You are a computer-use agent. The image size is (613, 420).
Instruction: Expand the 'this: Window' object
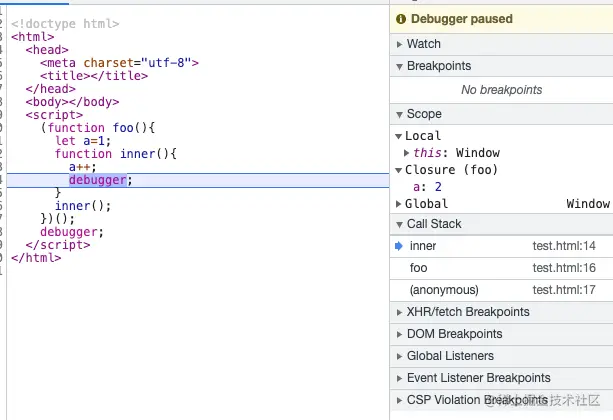[x=406, y=153]
